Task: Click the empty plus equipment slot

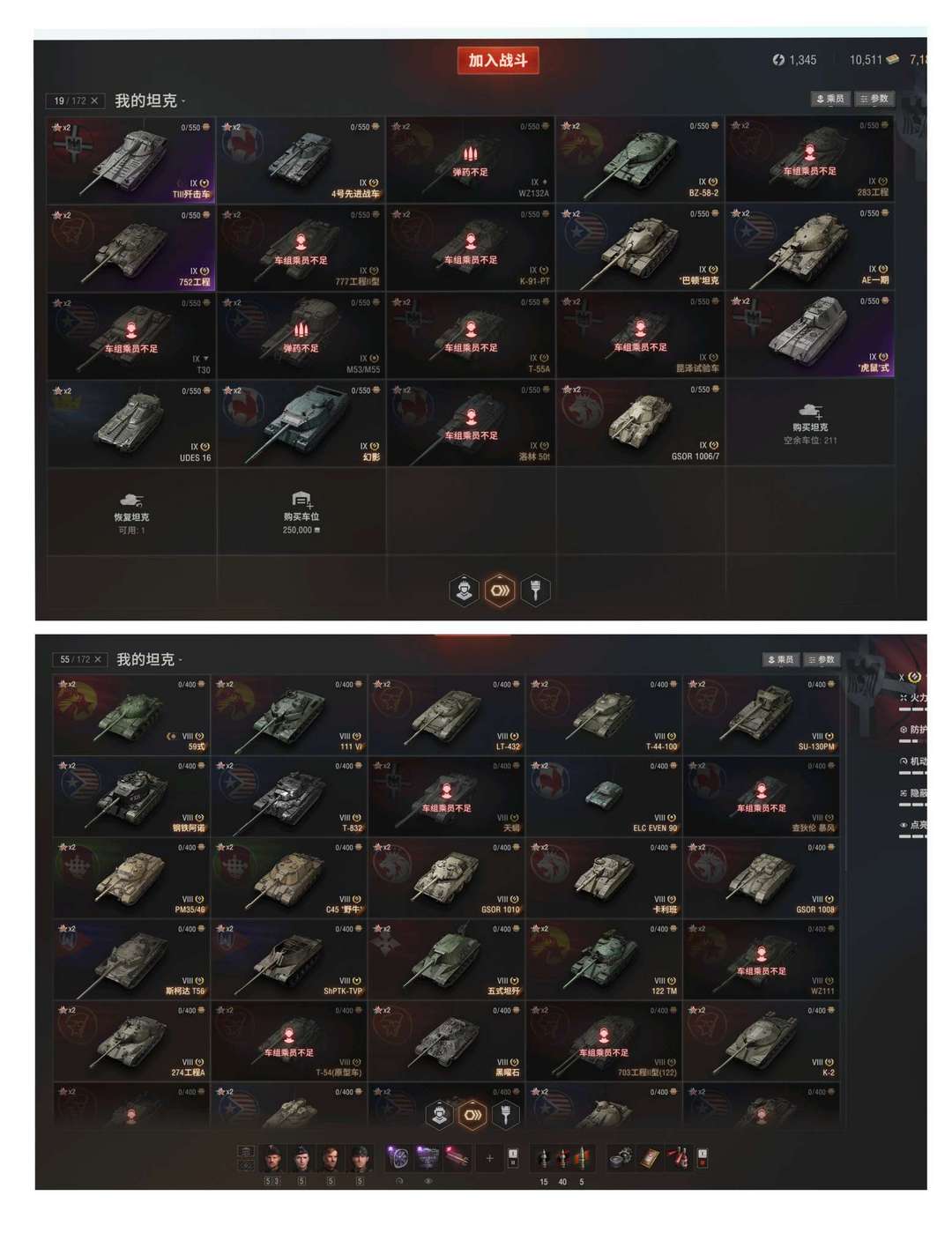Action: (x=489, y=1158)
